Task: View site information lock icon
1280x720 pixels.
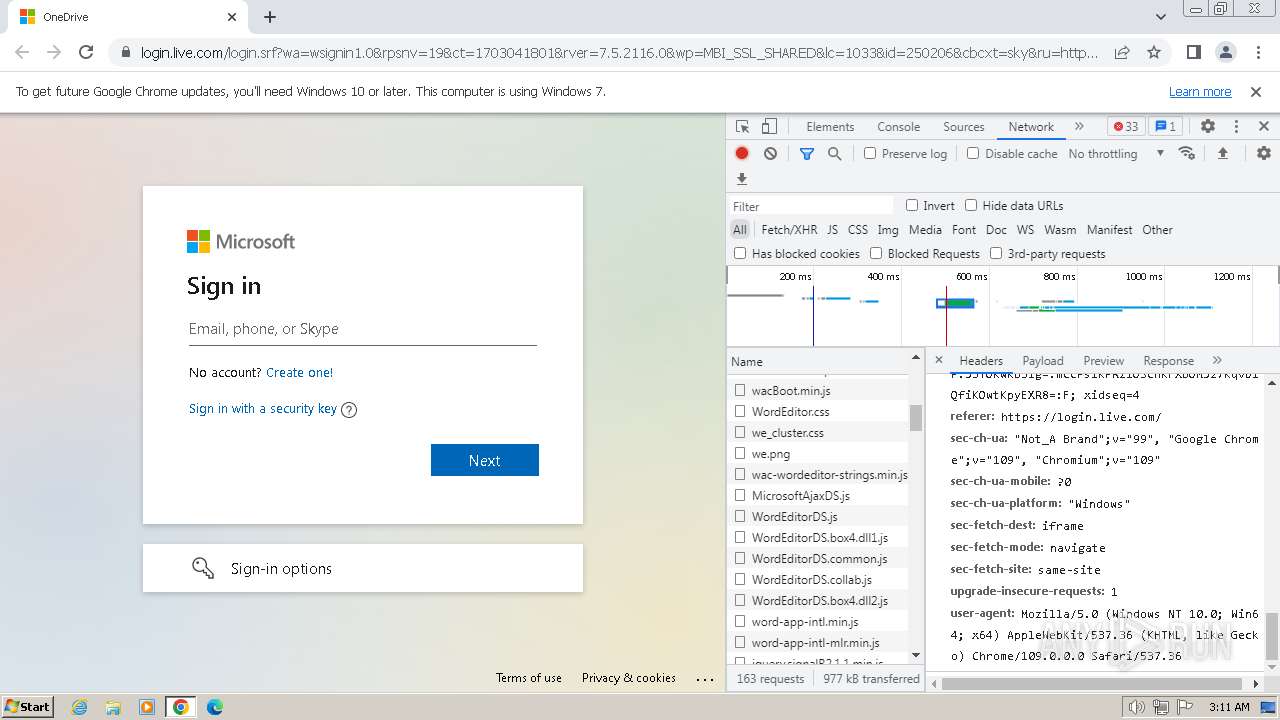Action: click(x=125, y=52)
